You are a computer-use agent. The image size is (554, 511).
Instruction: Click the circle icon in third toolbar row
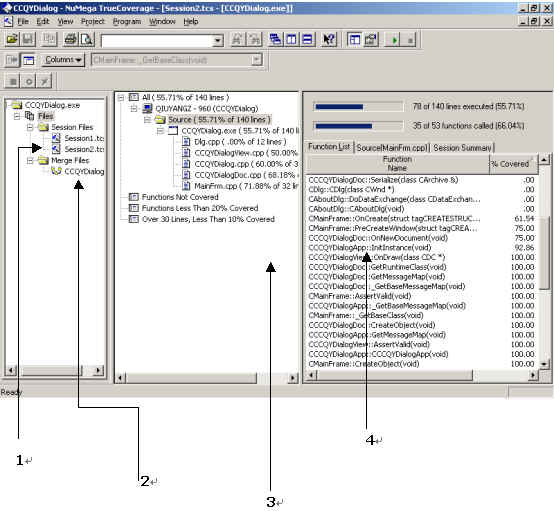pos(29,82)
